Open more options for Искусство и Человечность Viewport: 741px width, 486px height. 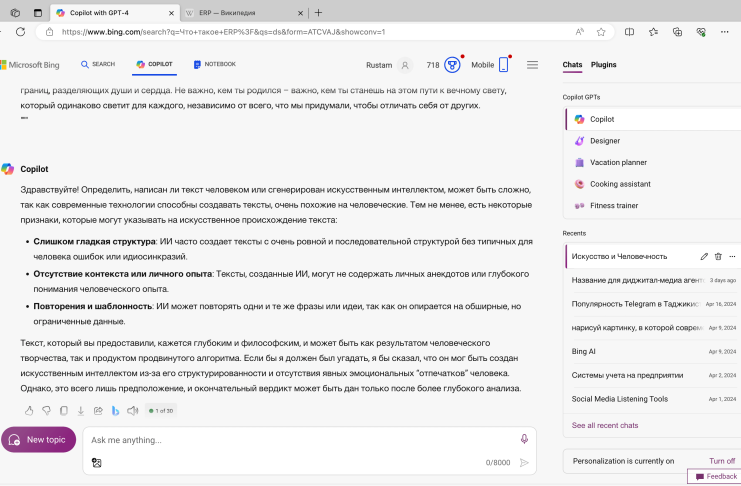coord(732,256)
